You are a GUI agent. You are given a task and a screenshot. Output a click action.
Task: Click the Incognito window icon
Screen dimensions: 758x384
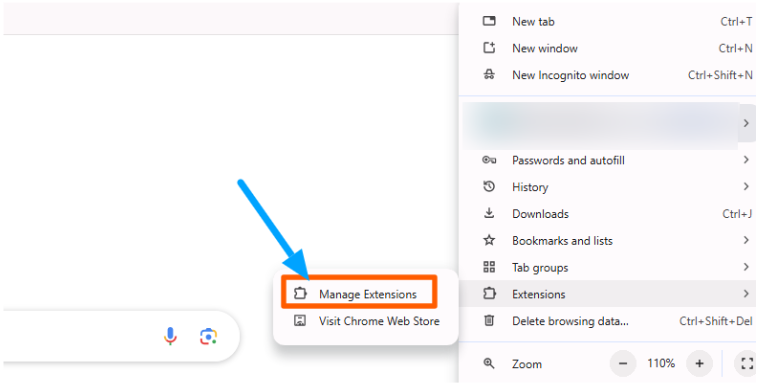(489, 74)
